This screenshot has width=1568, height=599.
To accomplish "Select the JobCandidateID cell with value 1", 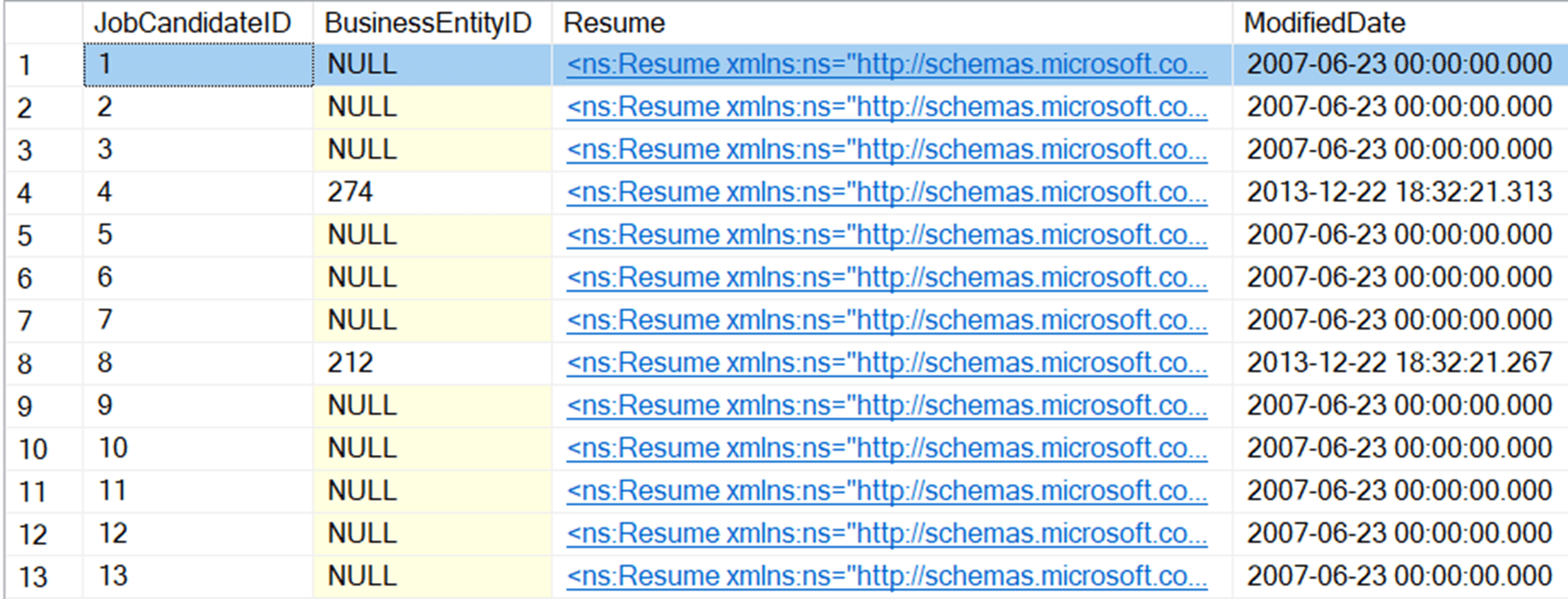I will click(x=198, y=65).
